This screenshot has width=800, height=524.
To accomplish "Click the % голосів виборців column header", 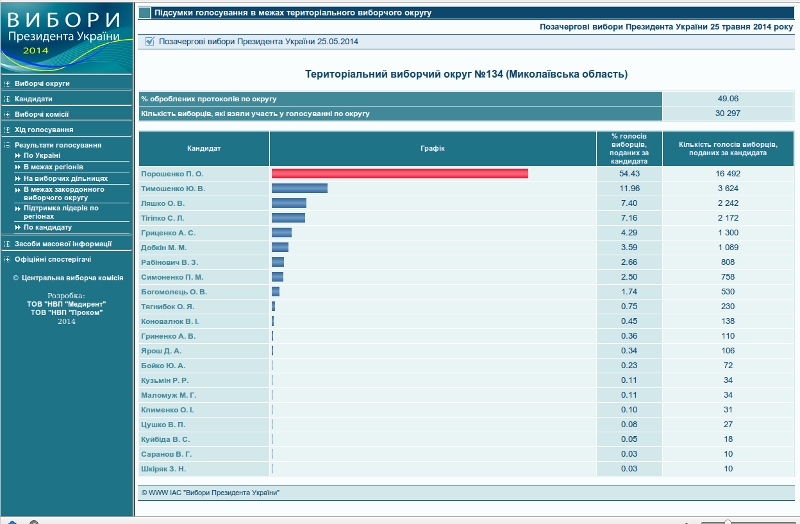I will tap(629, 148).
